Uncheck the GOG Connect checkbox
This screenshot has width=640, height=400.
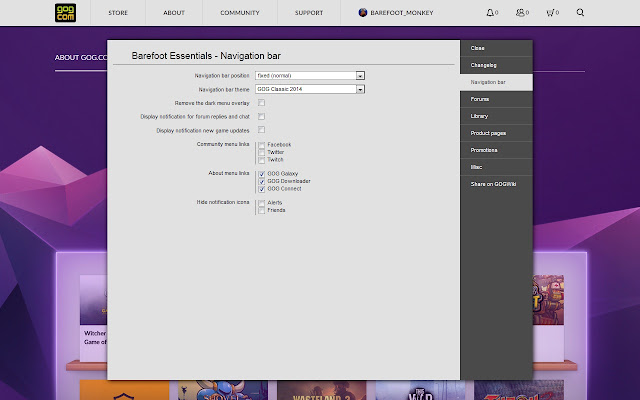click(262, 189)
